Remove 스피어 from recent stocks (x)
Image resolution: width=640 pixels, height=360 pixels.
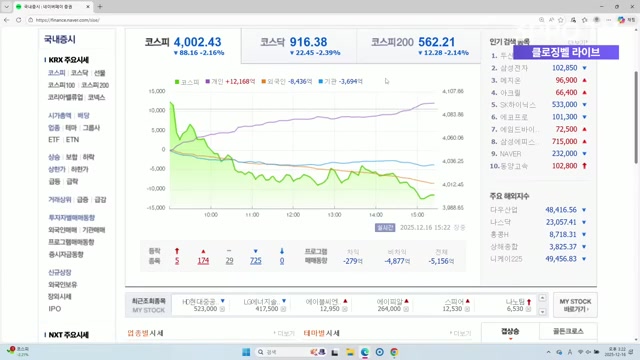pyautogui.click(x=467, y=309)
